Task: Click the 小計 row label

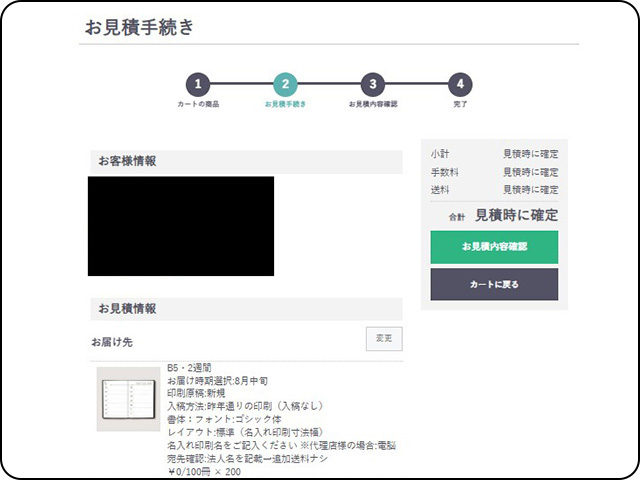Action: coord(440,154)
